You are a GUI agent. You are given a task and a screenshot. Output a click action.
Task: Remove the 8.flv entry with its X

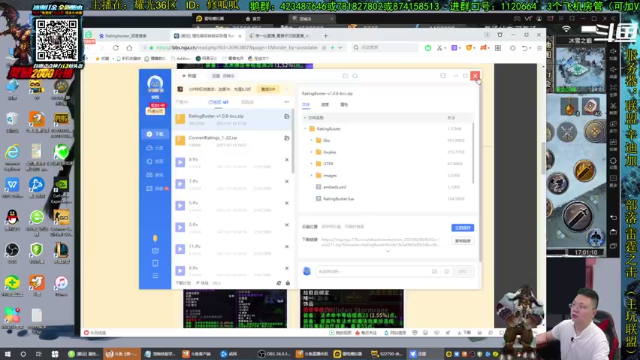287,160
